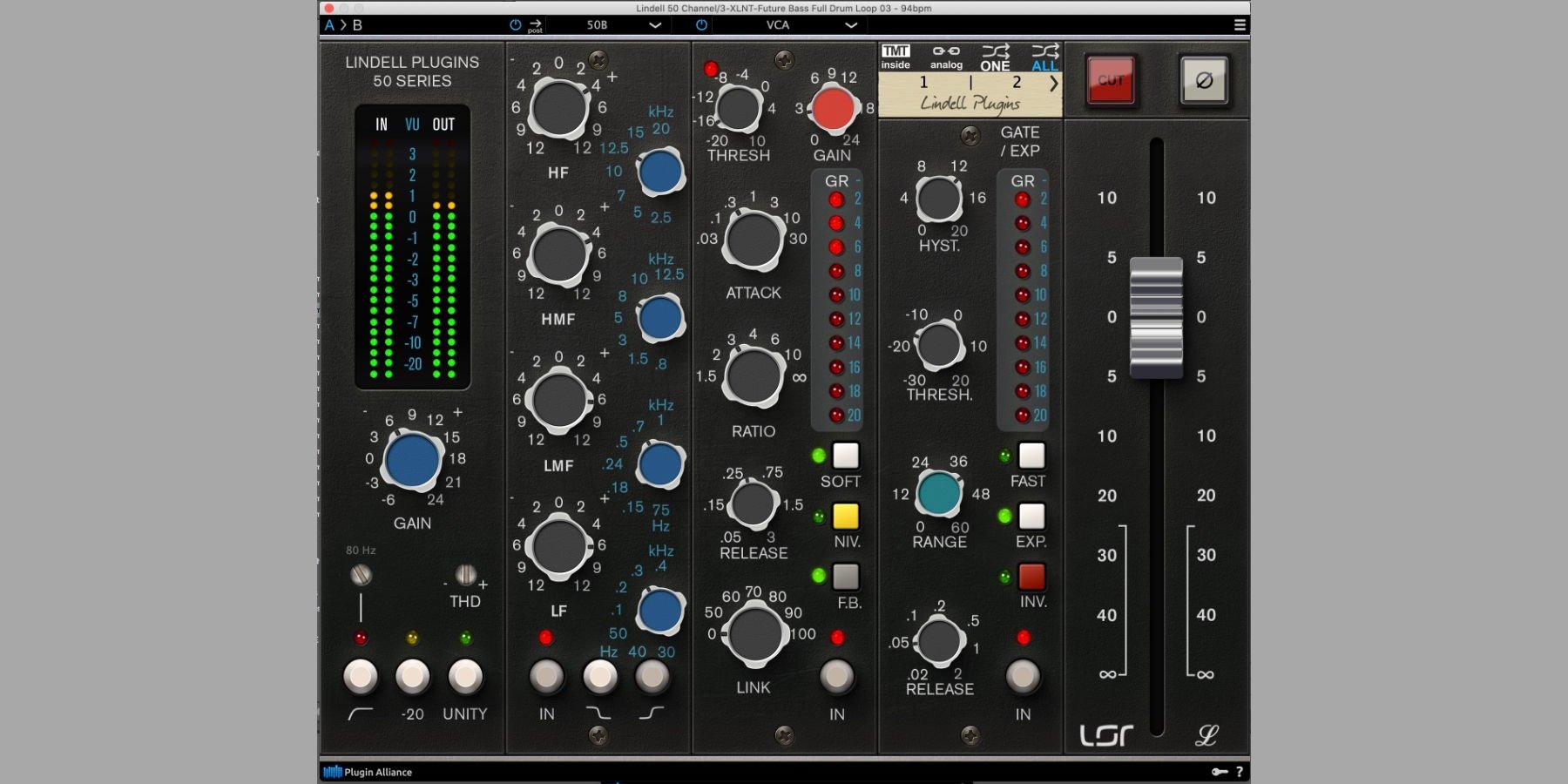The height and width of the screenshot is (784, 1568).
Task: Toggle the compressor section power icon
Action: (701, 25)
